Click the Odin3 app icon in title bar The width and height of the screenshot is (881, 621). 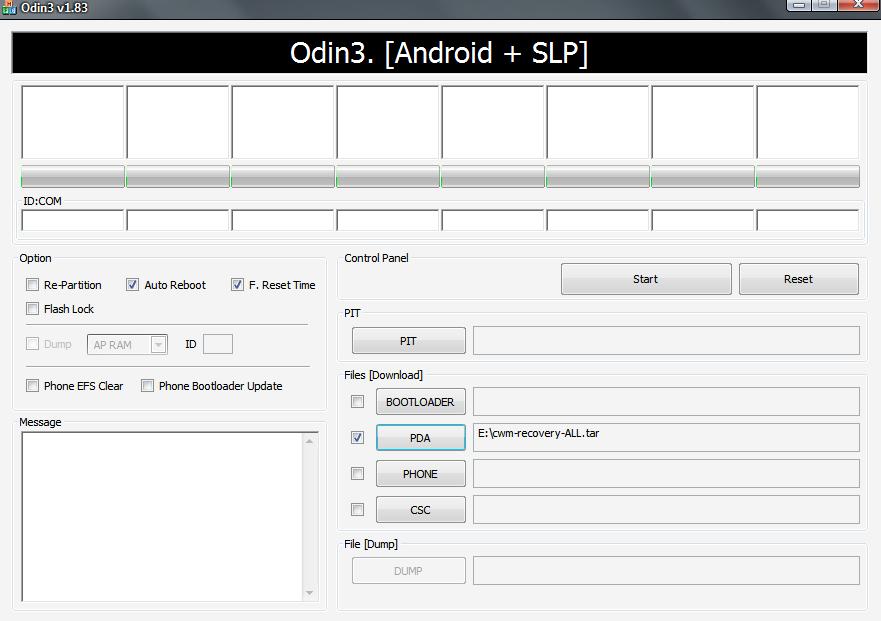[x=9, y=7]
